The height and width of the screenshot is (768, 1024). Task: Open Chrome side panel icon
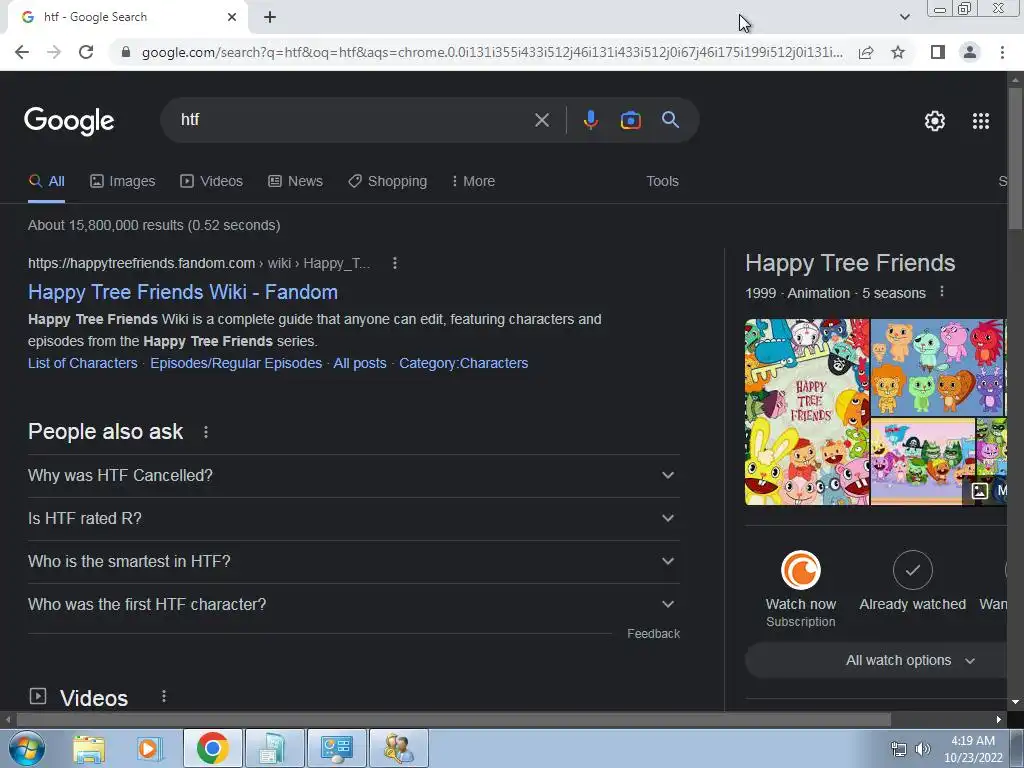(938, 52)
